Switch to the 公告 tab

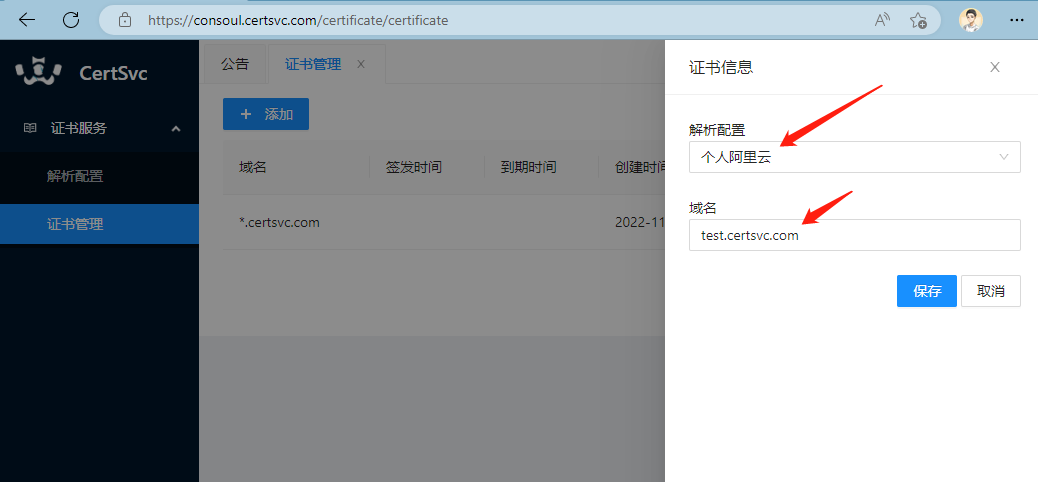coord(235,64)
